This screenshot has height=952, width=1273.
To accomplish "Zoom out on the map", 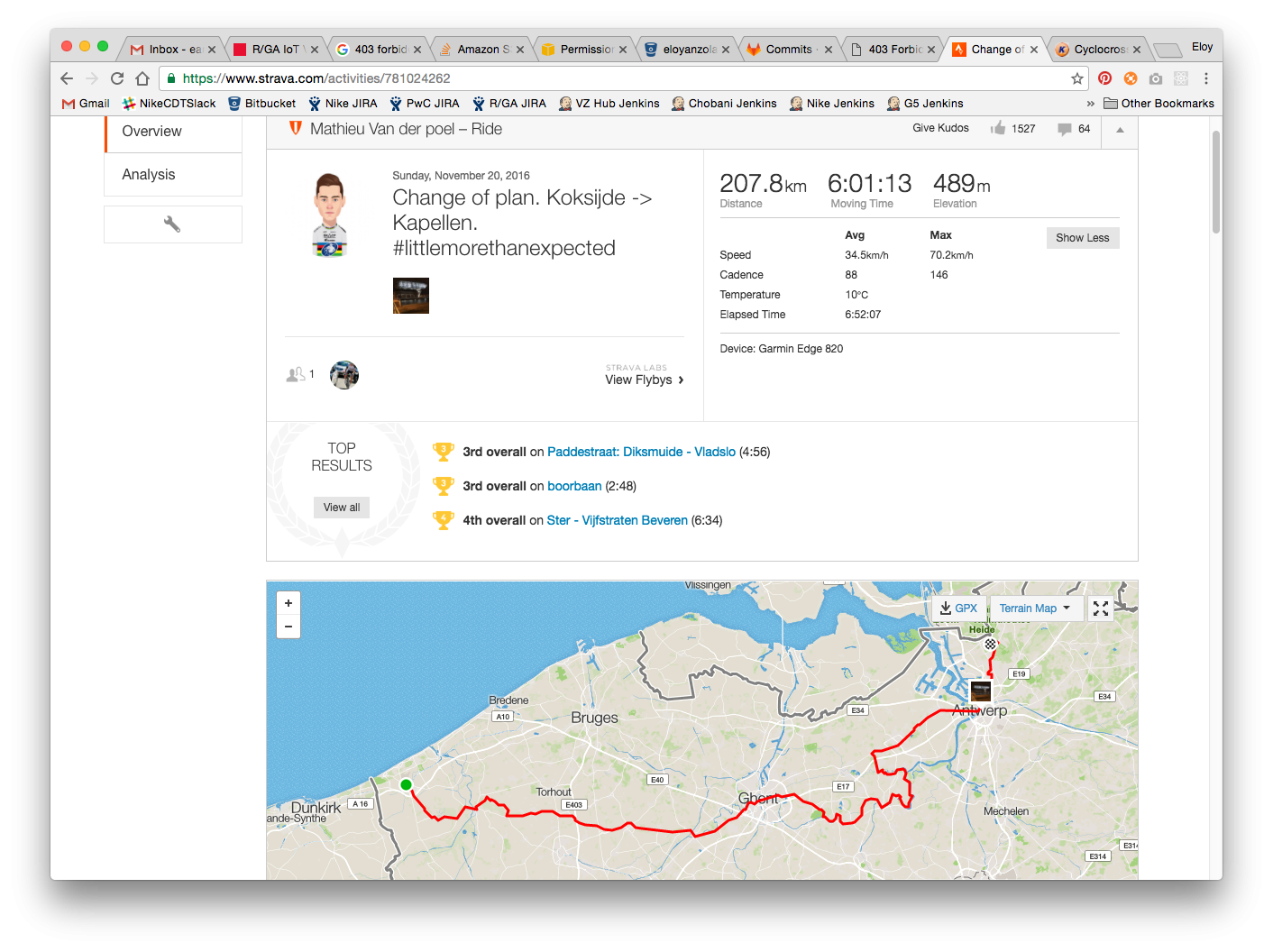I will 288,627.
